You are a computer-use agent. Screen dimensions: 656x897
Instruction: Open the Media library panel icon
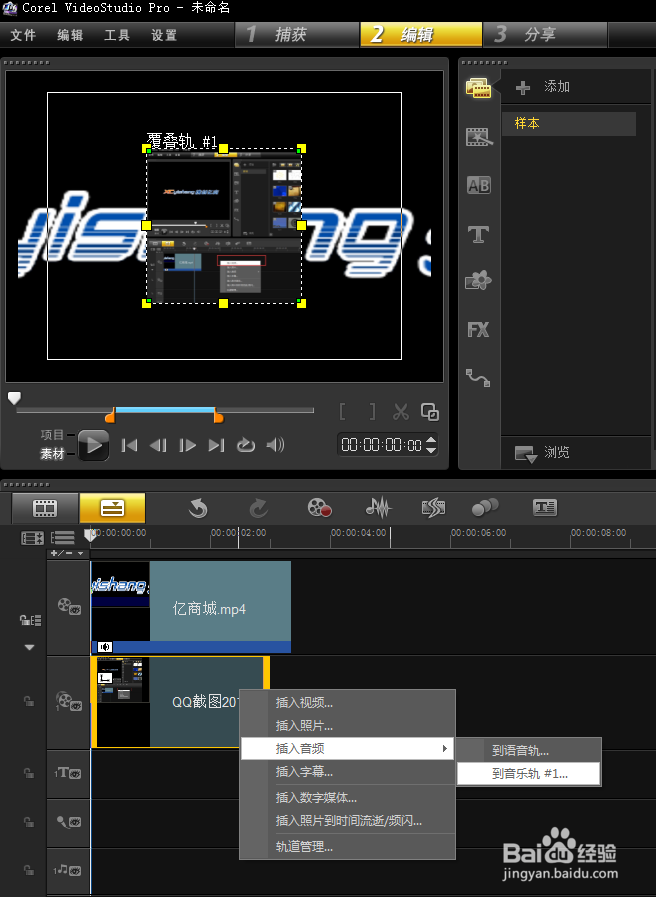[479, 88]
